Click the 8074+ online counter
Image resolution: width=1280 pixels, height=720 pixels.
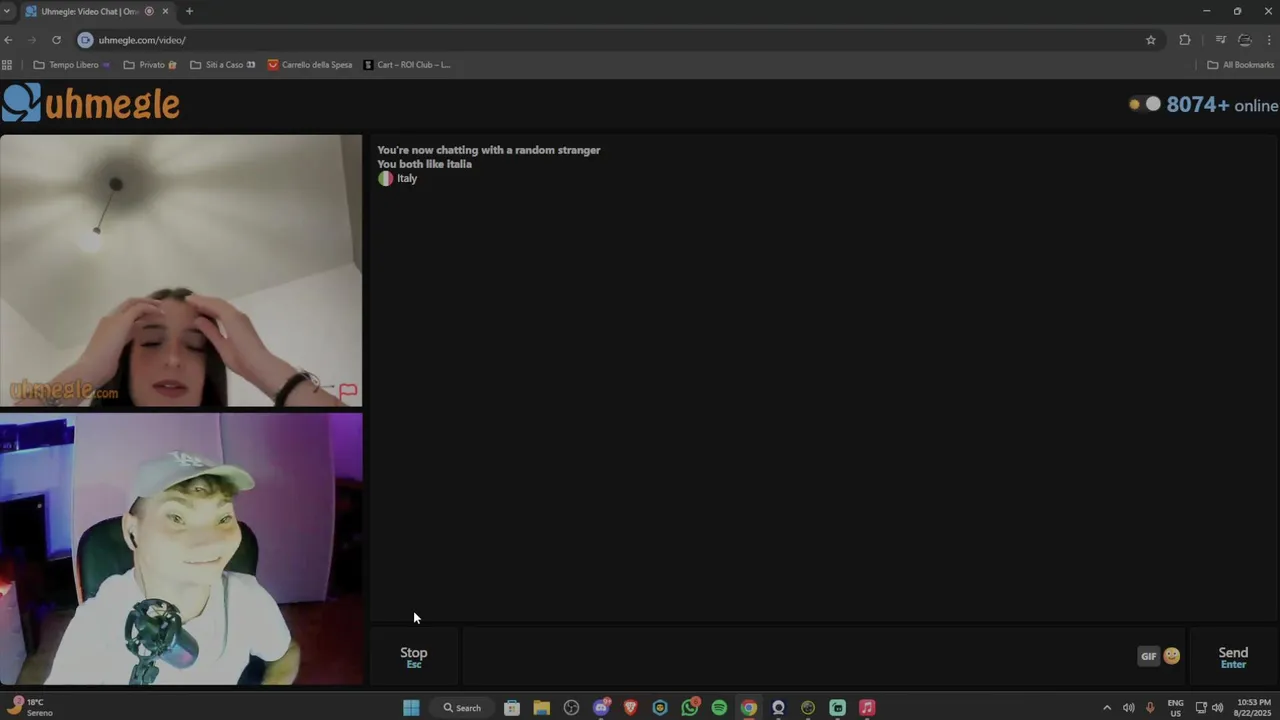coord(1222,105)
